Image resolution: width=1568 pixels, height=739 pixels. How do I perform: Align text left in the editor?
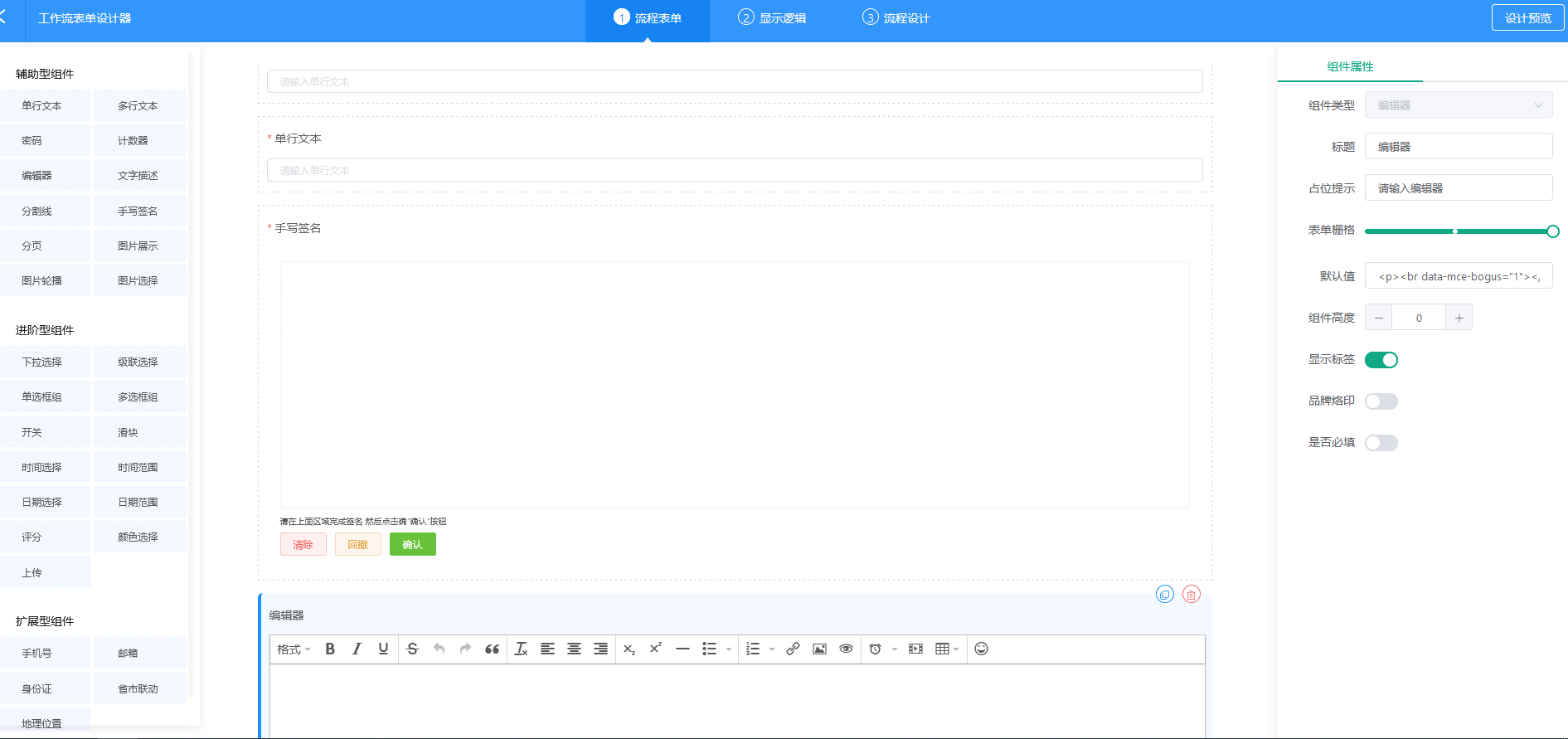tap(547, 649)
